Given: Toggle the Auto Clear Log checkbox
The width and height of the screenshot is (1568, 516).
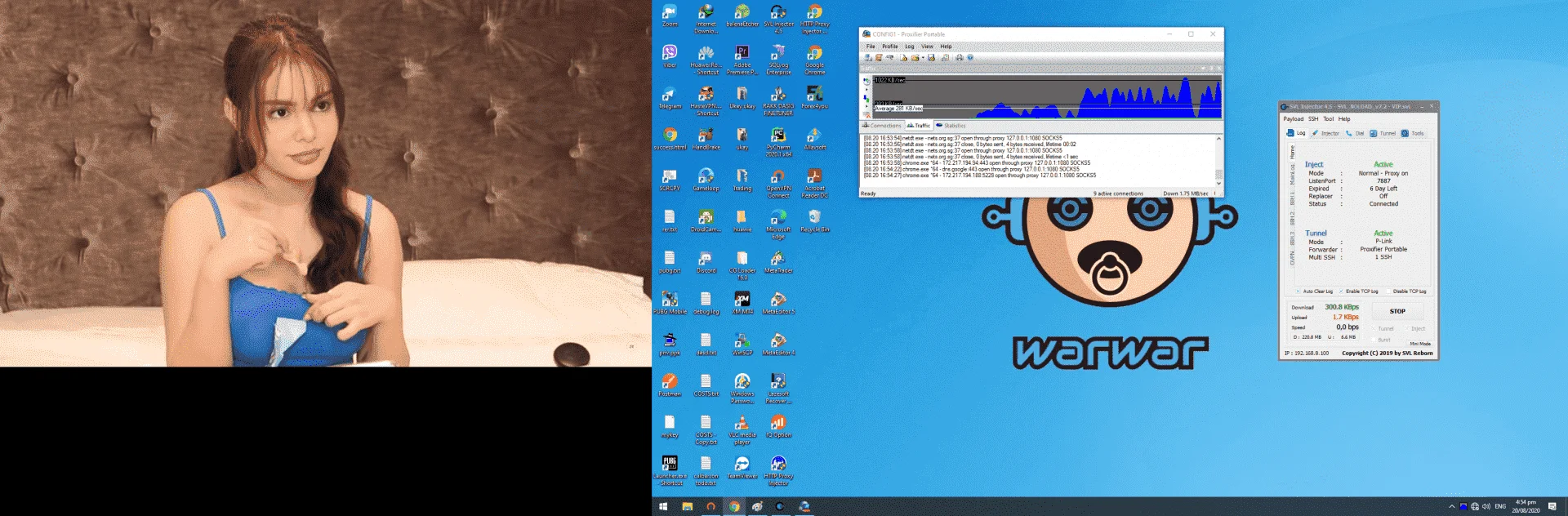Looking at the screenshot, I should 1298,291.
